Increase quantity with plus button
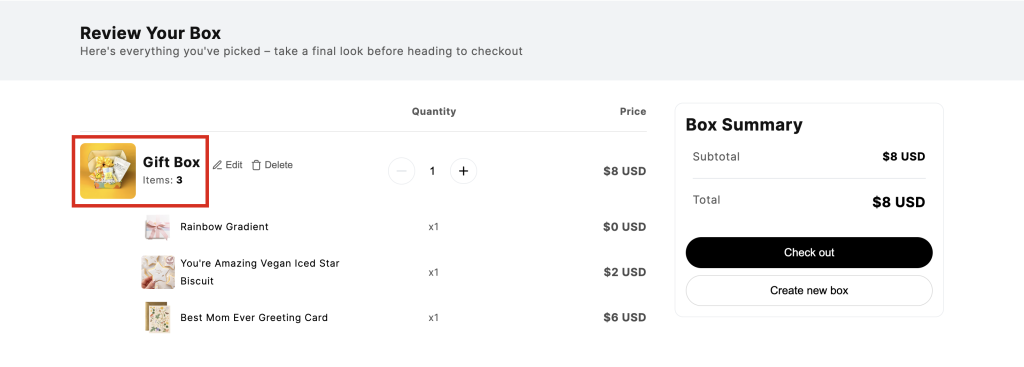 (x=464, y=171)
